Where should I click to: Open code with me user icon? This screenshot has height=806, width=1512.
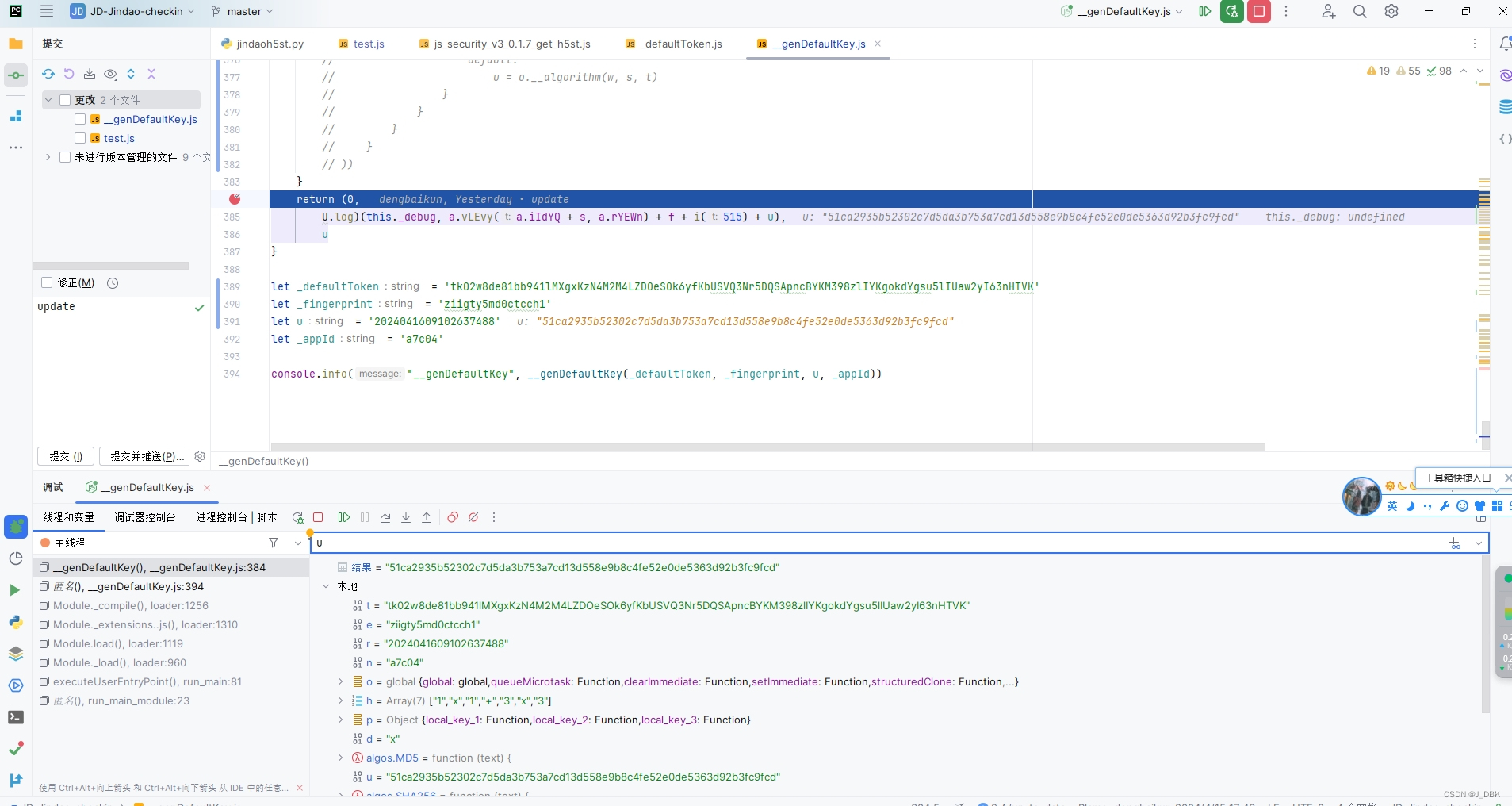(1329, 11)
